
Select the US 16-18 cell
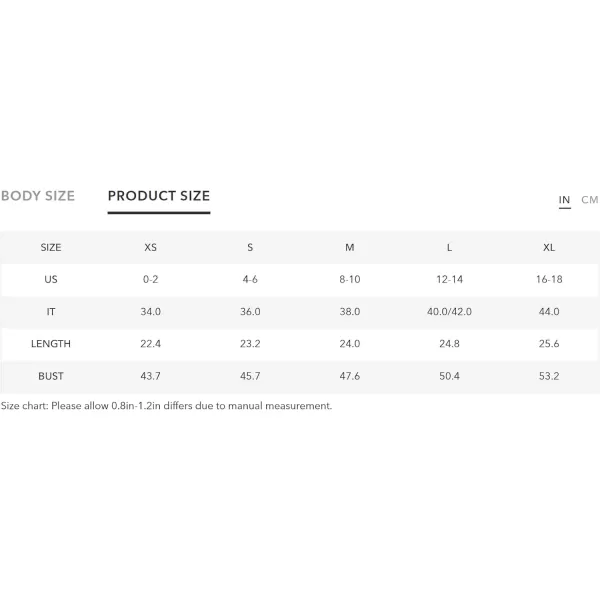549,279
